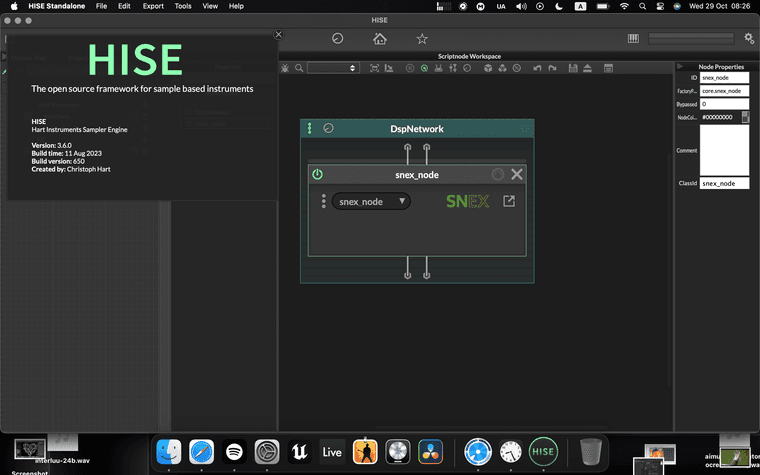The height and width of the screenshot is (475, 760).
Task: Click the top bar CPU meter
Action: (691, 38)
